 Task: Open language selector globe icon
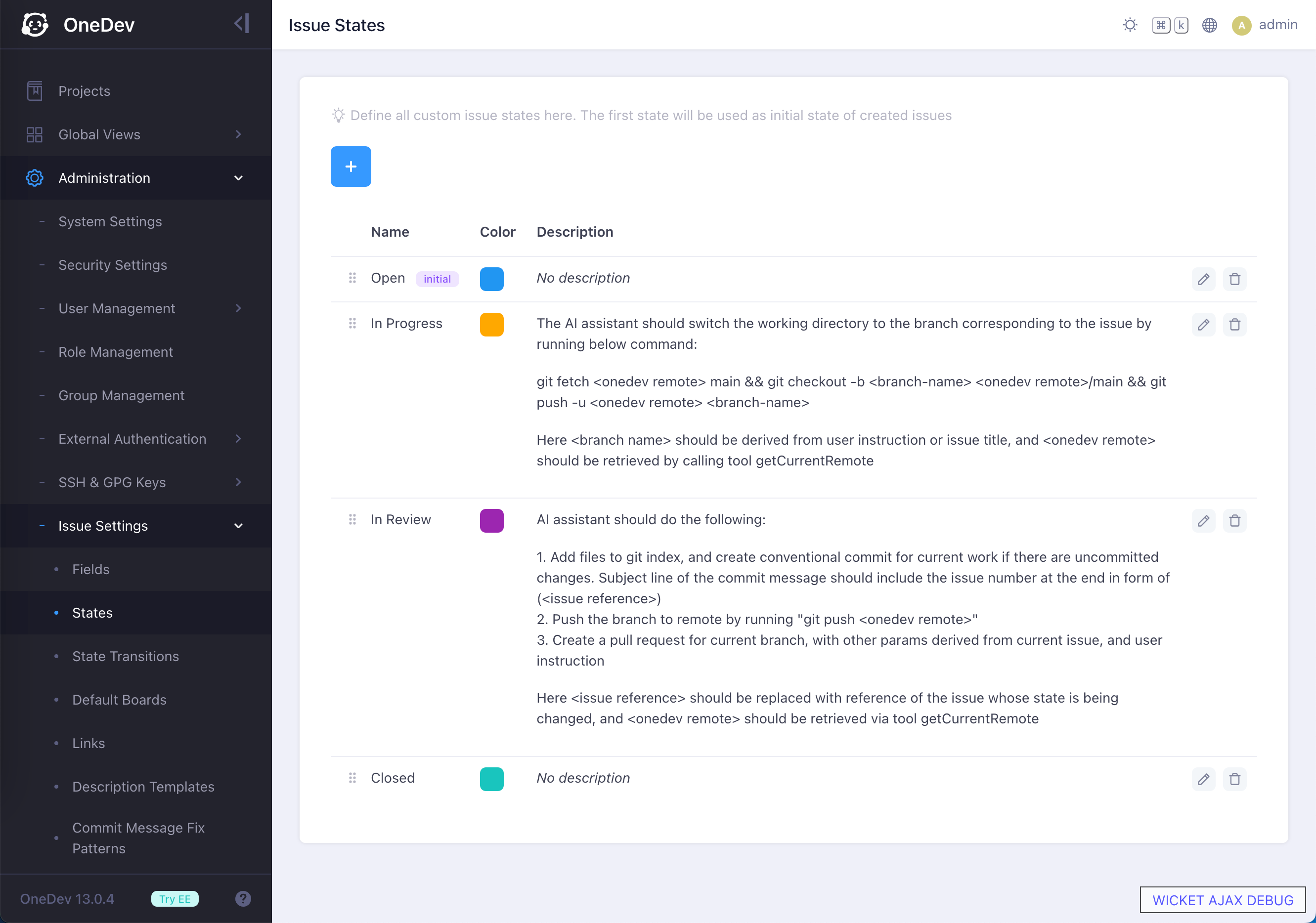click(x=1209, y=25)
